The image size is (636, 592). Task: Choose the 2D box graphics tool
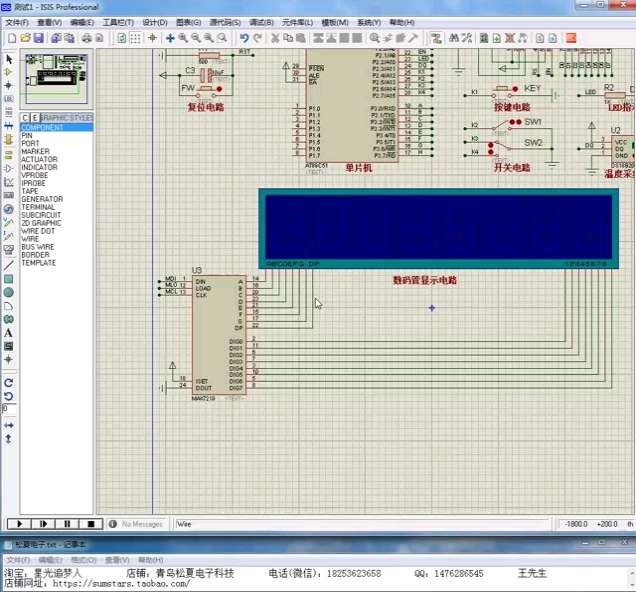pyautogui.click(x=9, y=279)
